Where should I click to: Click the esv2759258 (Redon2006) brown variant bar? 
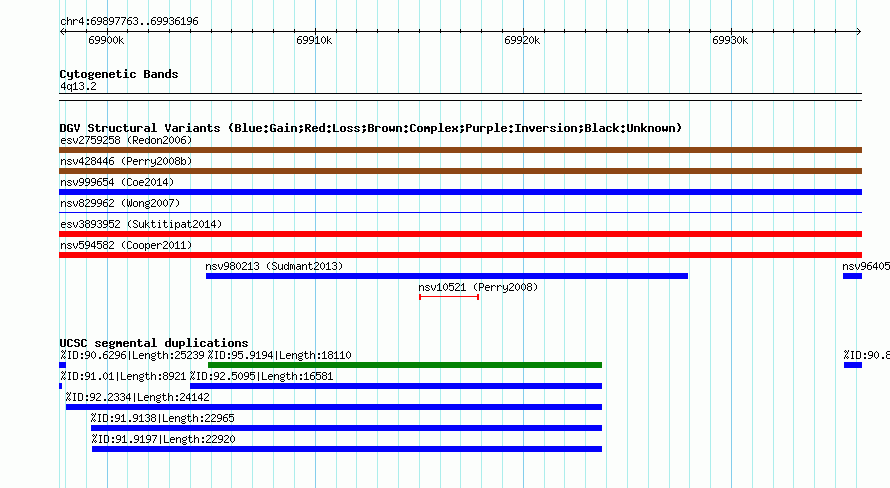coord(460,150)
